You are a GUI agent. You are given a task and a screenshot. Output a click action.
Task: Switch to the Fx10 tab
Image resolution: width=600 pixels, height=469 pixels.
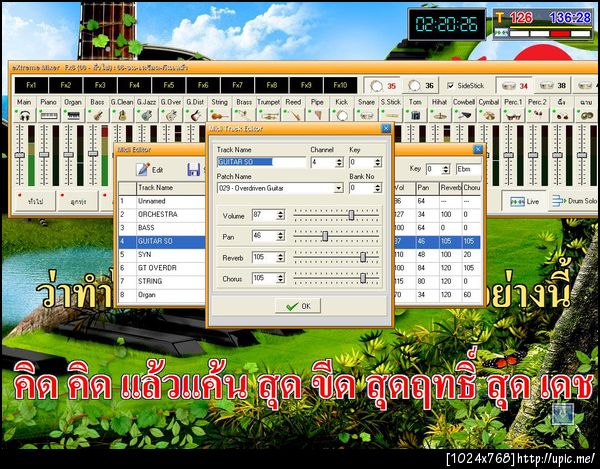(x=340, y=85)
